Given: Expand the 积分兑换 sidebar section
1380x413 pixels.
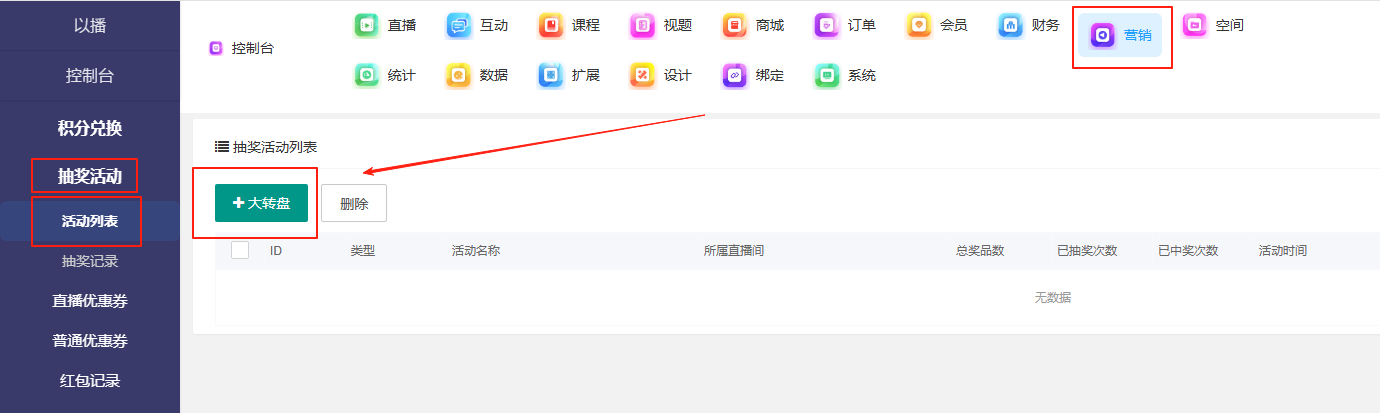Looking at the screenshot, I should (x=89, y=128).
